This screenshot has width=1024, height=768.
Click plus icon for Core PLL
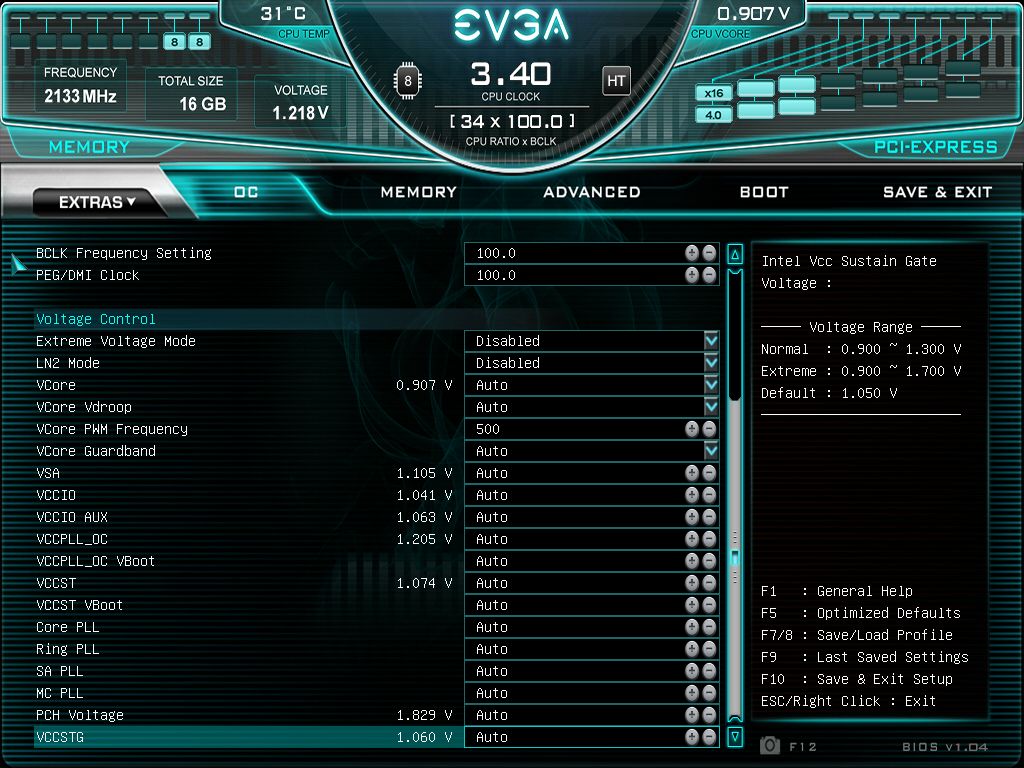692,627
